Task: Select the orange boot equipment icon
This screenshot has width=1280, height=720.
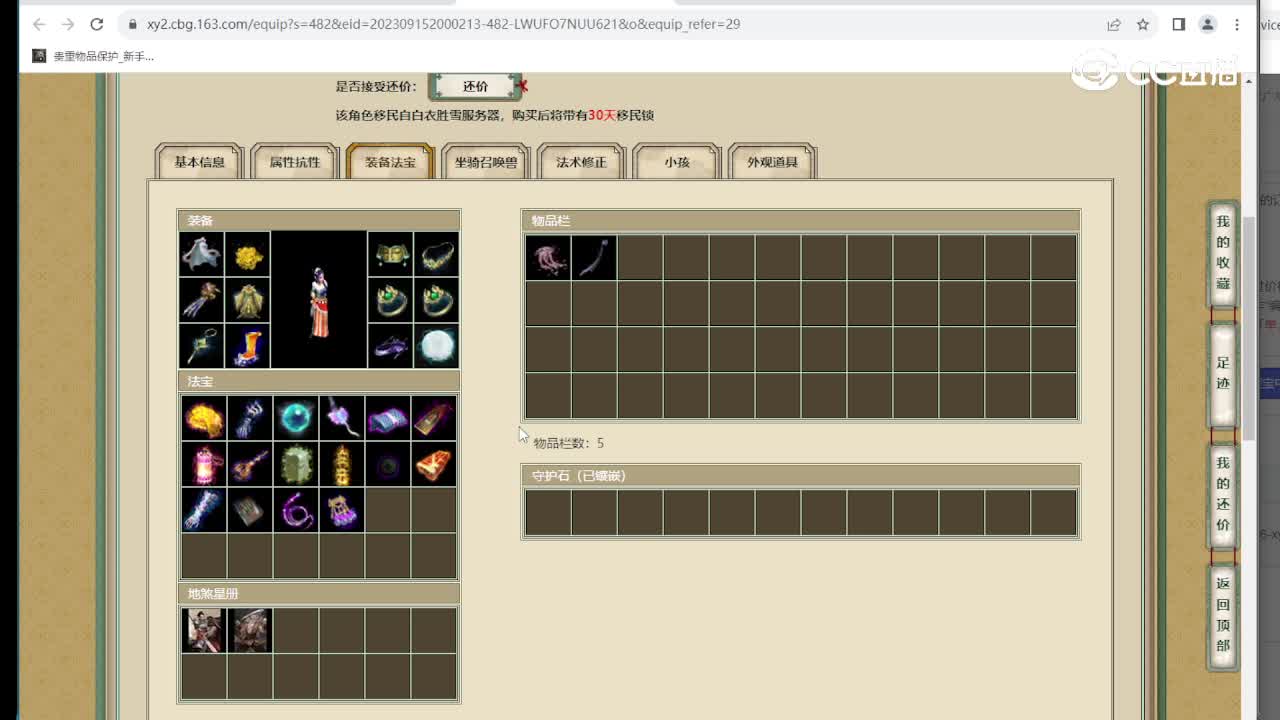Action: pyautogui.click(x=247, y=346)
